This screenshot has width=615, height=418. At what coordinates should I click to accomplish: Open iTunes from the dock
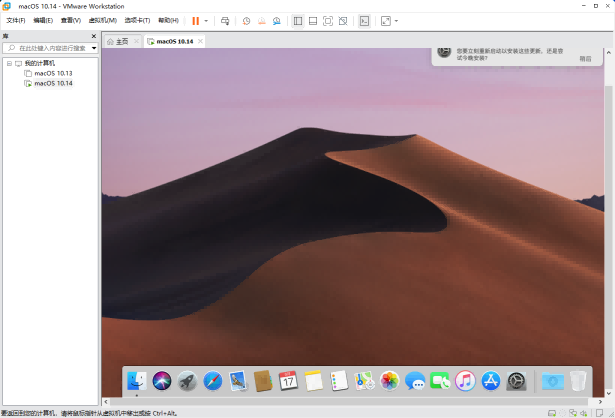[x=465, y=381]
